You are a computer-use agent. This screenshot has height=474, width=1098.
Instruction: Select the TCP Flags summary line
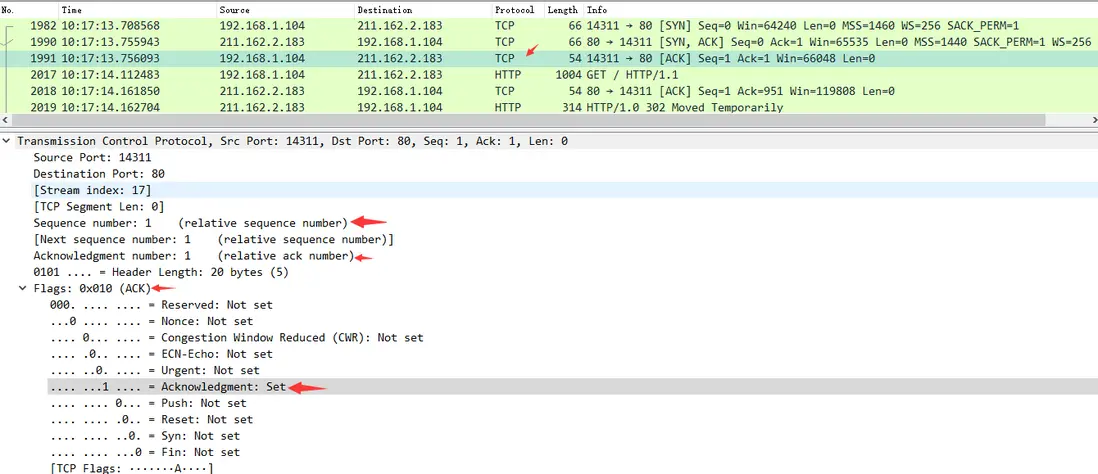click(x=132, y=468)
